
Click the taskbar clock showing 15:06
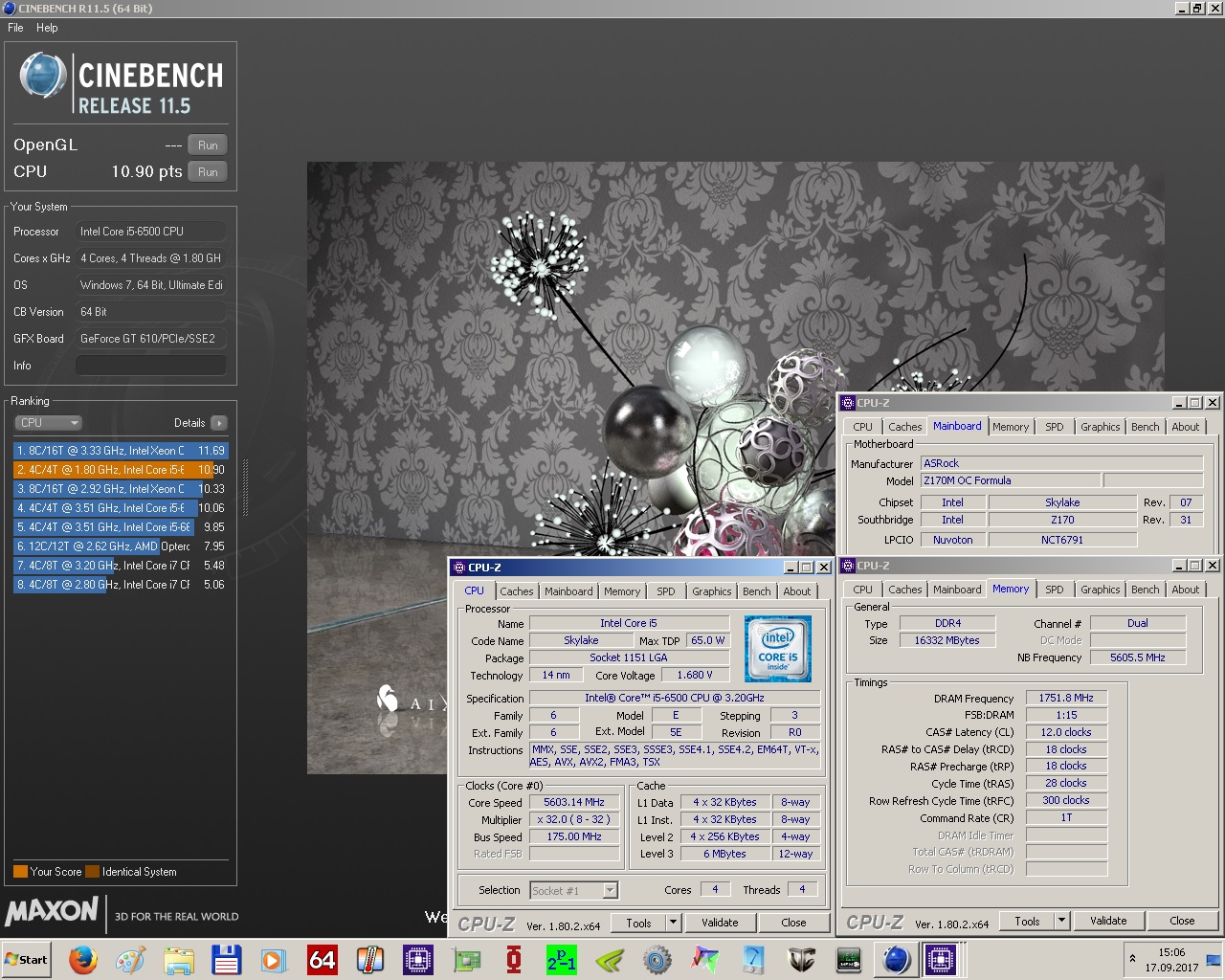click(1171, 959)
